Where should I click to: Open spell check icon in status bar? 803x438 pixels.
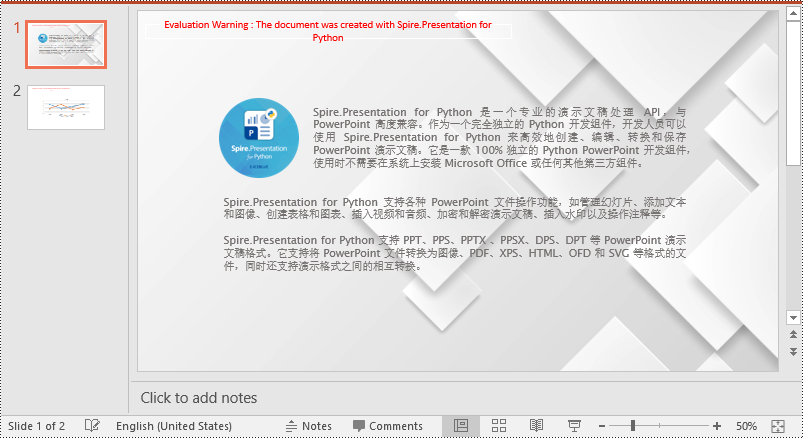pos(92,426)
